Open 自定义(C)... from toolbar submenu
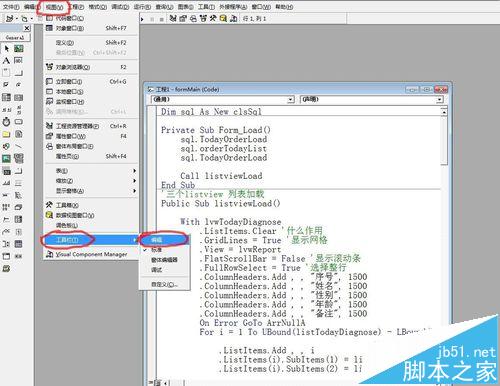 [x=165, y=284]
